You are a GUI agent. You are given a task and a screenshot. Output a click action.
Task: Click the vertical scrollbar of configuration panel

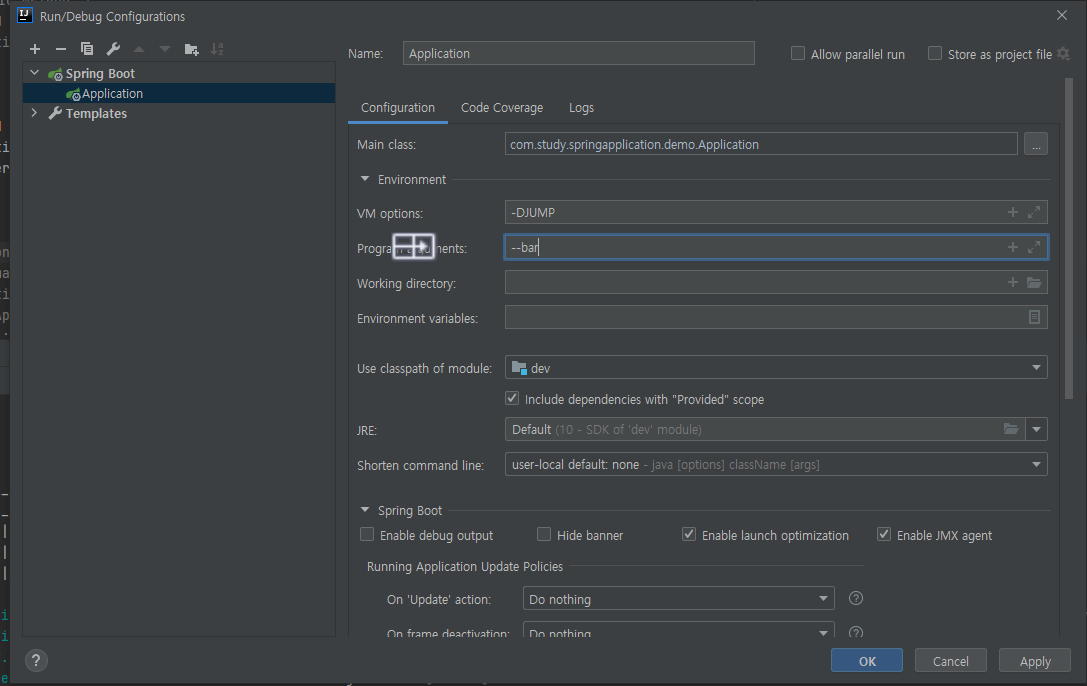(1068, 239)
